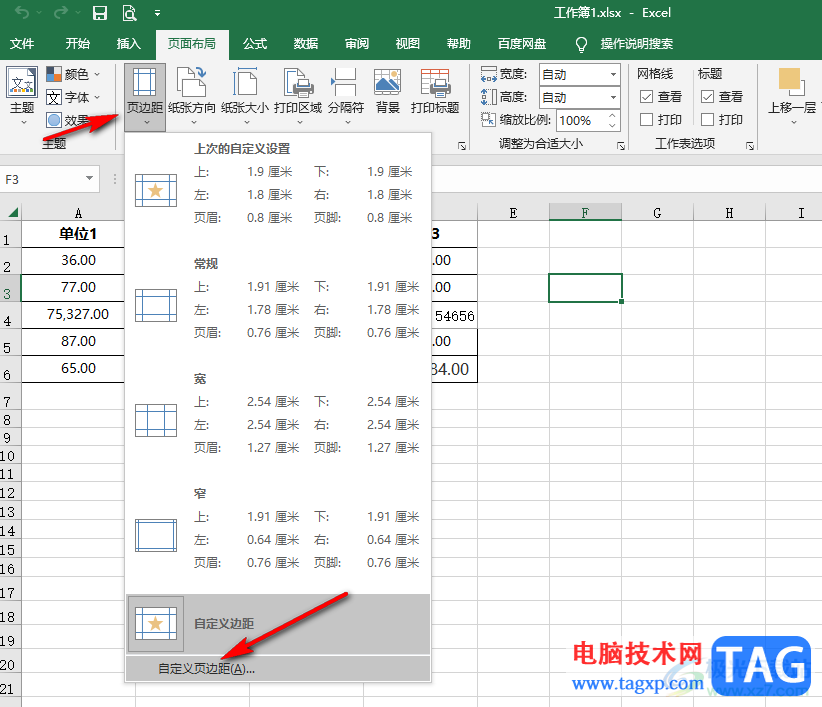Toggle 网格线 查看 gridlines view checkbox
Viewport: 822px width, 707px height.
[646, 96]
